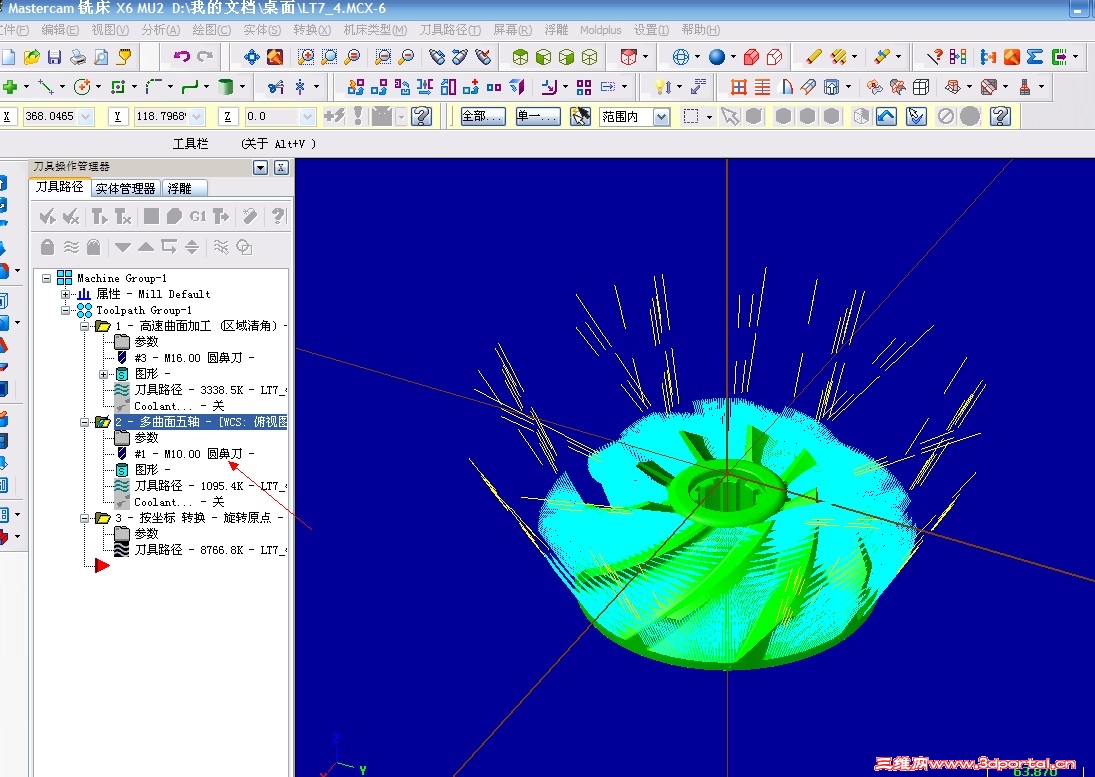Screen dimensions: 1095x777
Task: Click the blue globe wireframe icon
Action: [680, 57]
